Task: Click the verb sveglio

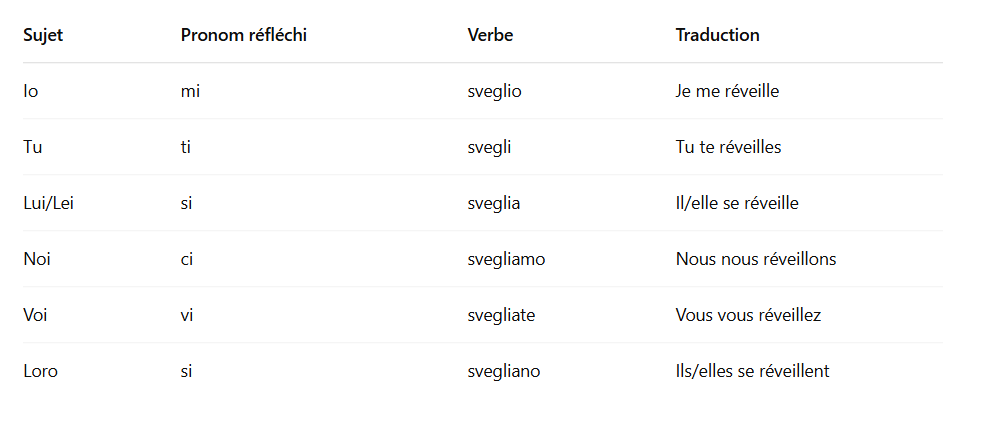Action: (x=494, y=91)
